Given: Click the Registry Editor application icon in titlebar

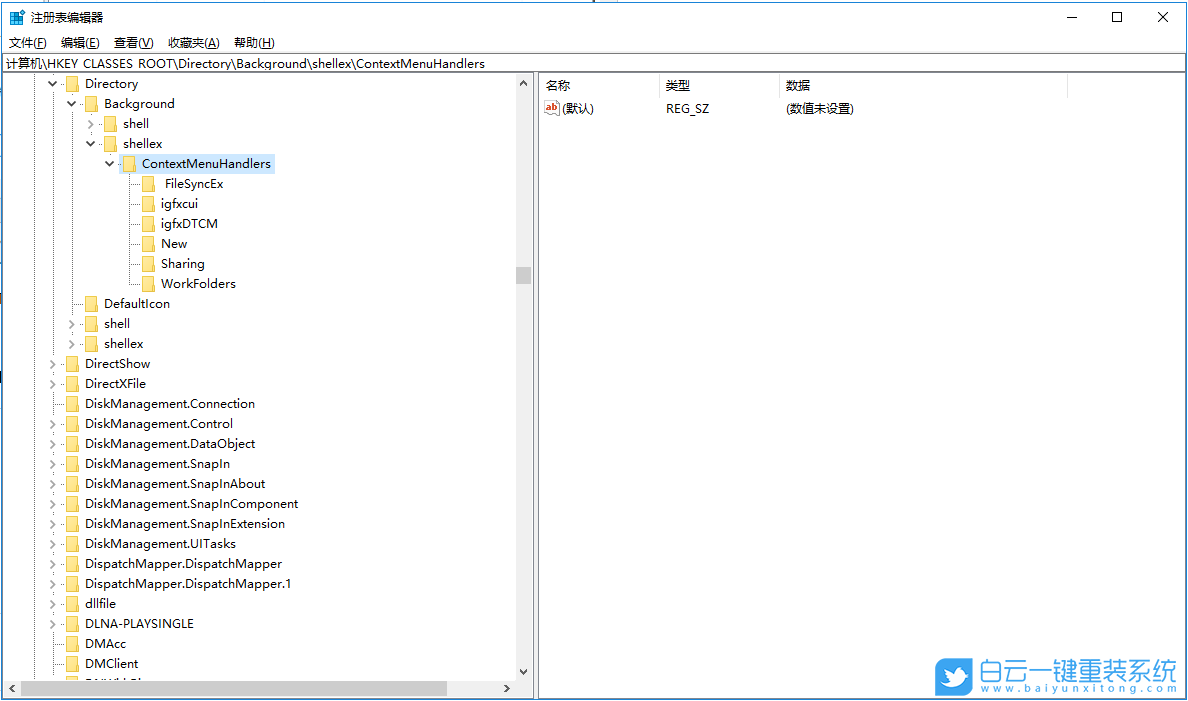Looking at the screenshot, I should click(17, 16).
